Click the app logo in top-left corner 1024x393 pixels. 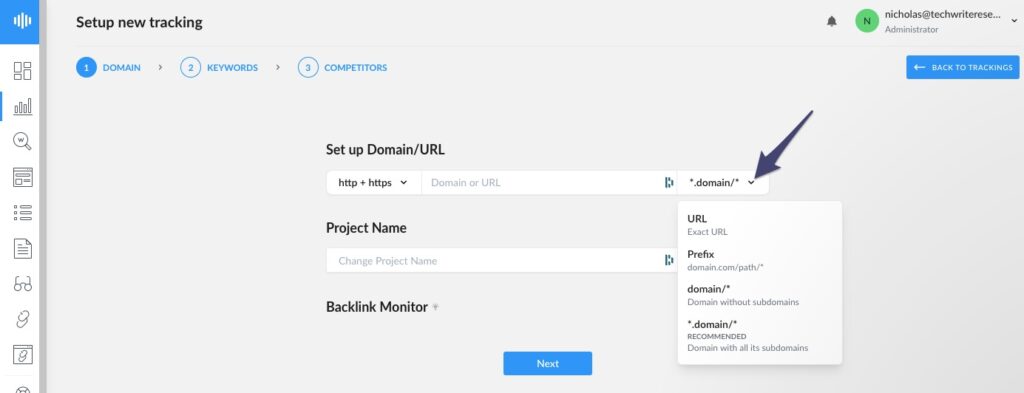[x=22, y=21]
